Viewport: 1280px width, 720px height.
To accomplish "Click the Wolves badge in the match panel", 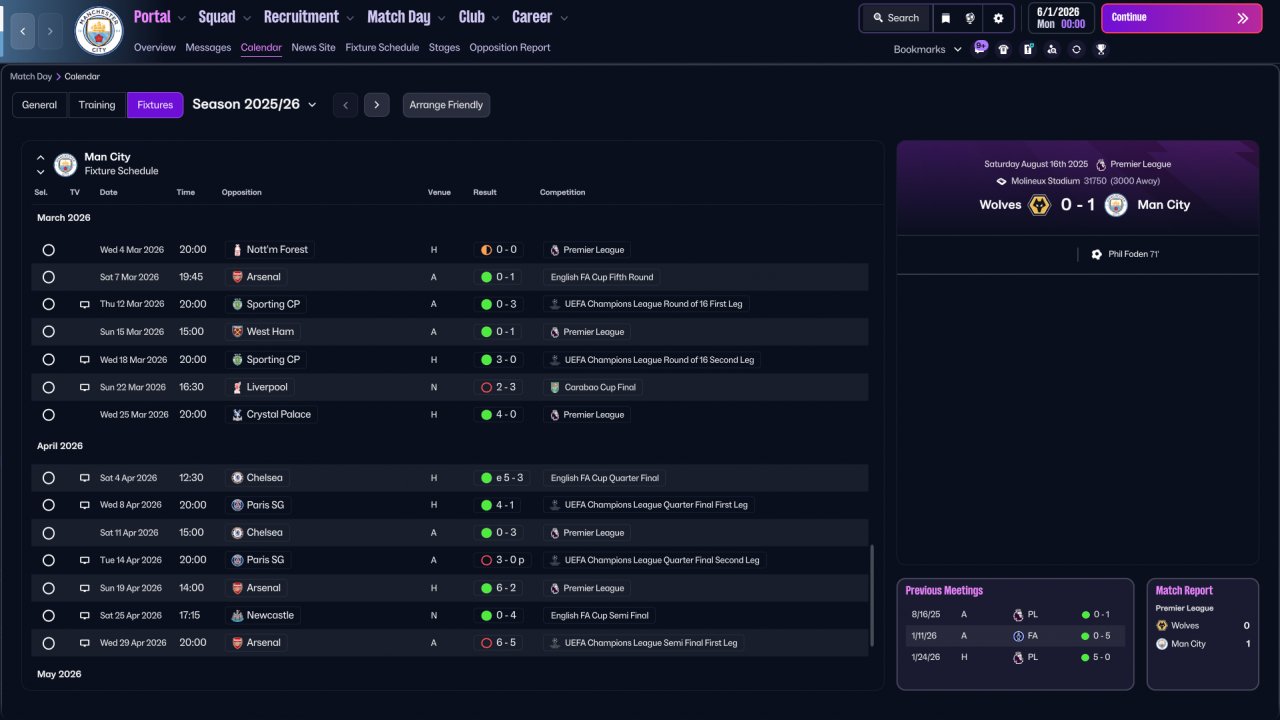I will 1039,205.
